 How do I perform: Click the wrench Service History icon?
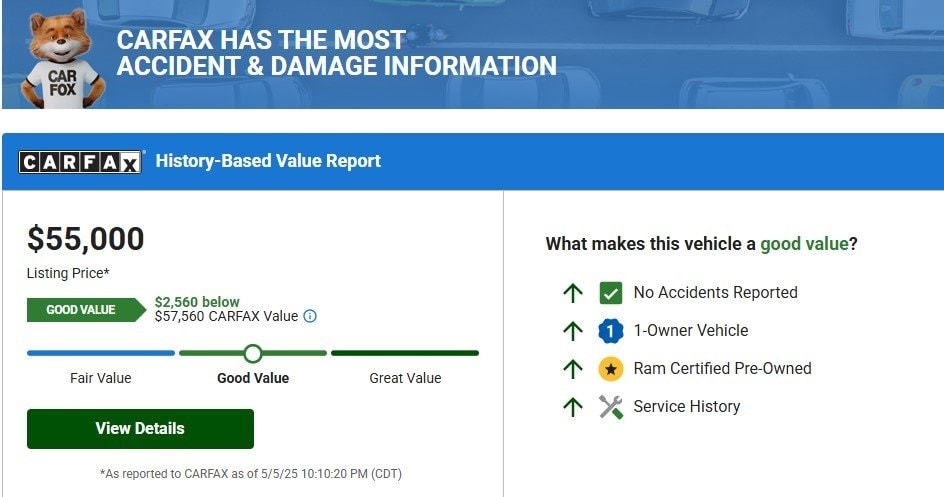click(x=610, y=407)
